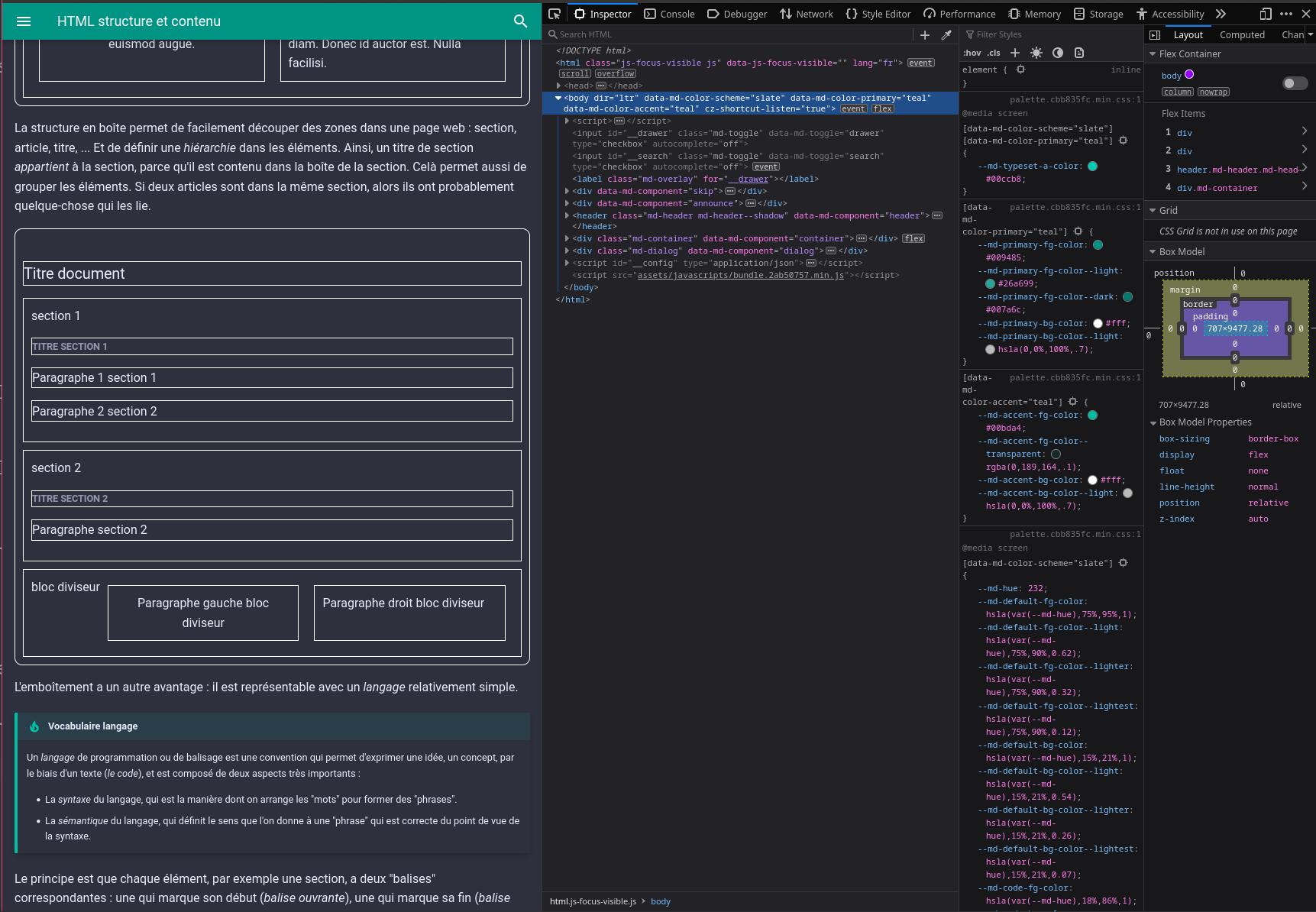Select flex item header.md-header
Screen dimensions: 1316x912
click(1237, 170)
